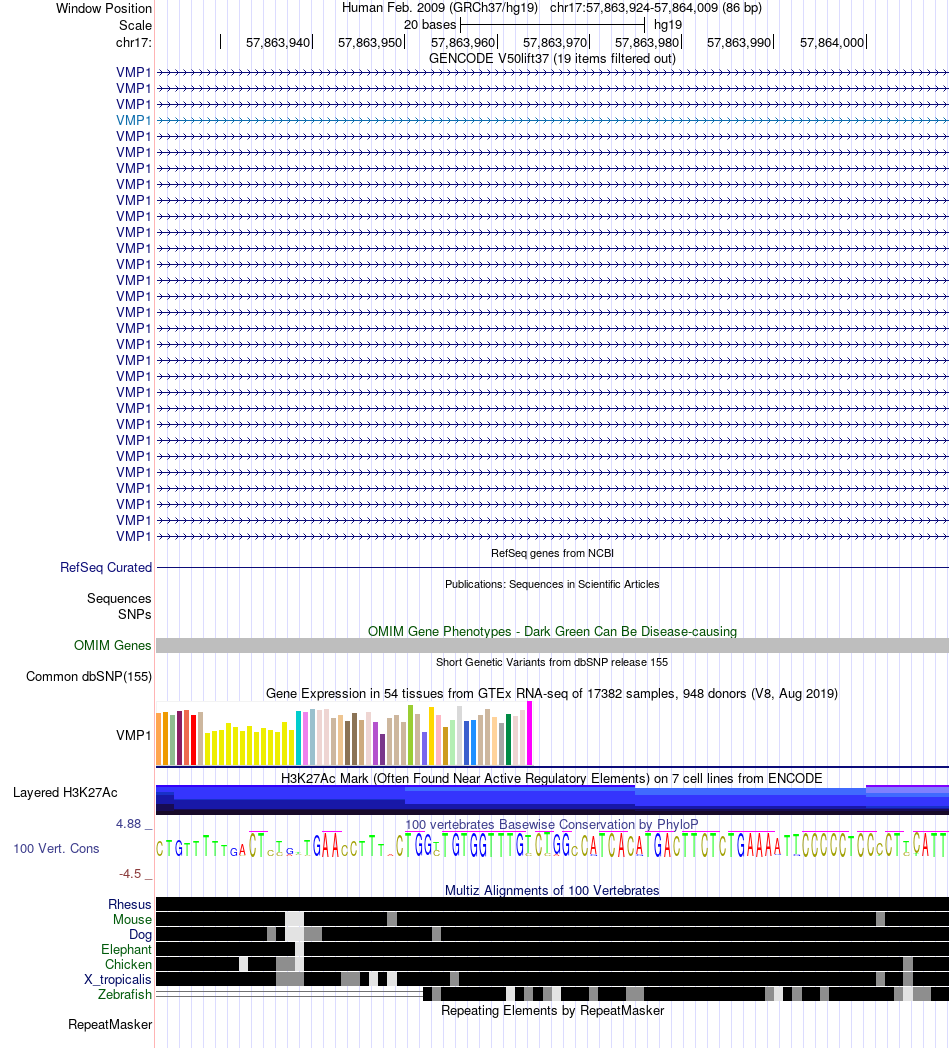The width and height of the screenshot is (950, 1048).
Task: Click 'Short Genetic Variants from dbSNP release 155'
Action: (552, 662)
